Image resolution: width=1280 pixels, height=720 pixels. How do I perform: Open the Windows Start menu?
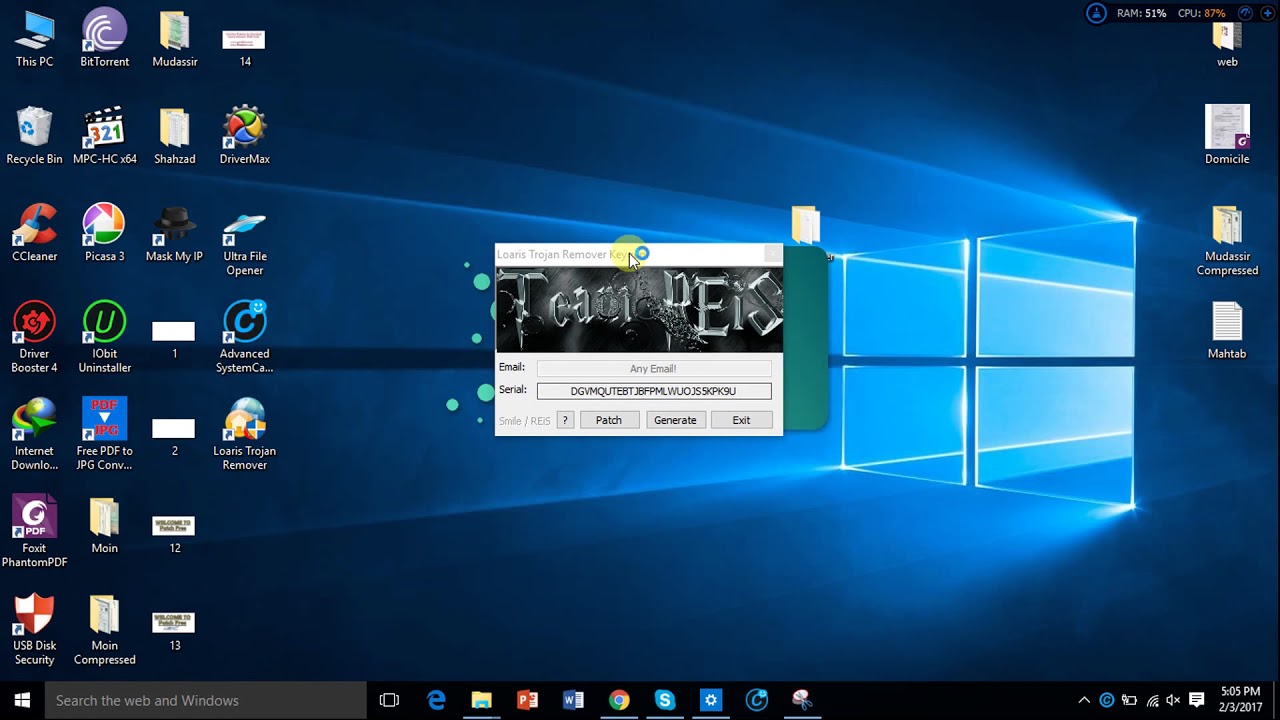[x=22, y=700]
